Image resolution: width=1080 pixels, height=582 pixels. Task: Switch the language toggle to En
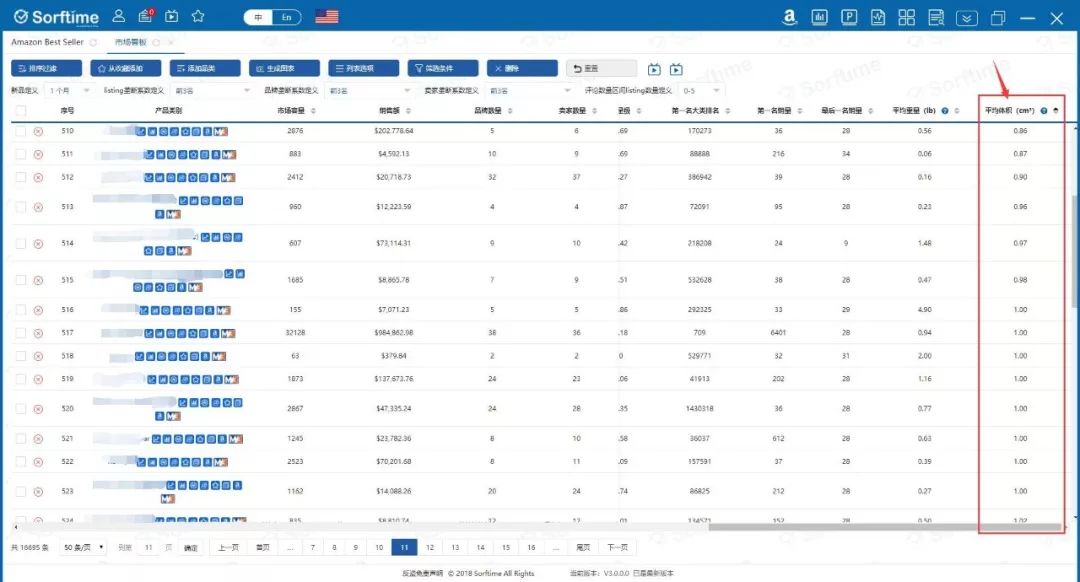287,17
